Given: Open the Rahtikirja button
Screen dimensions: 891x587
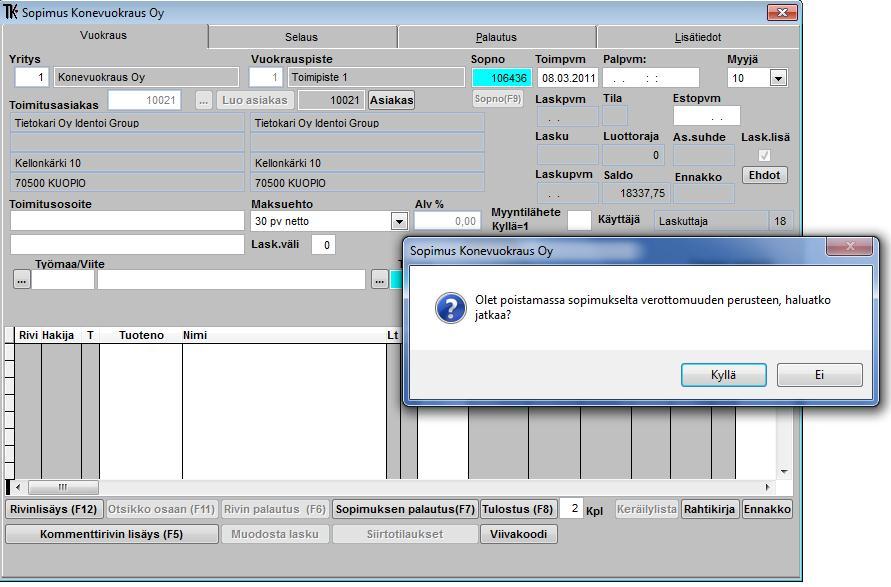Looking at the screenshot, I should [x=709, y=509].
